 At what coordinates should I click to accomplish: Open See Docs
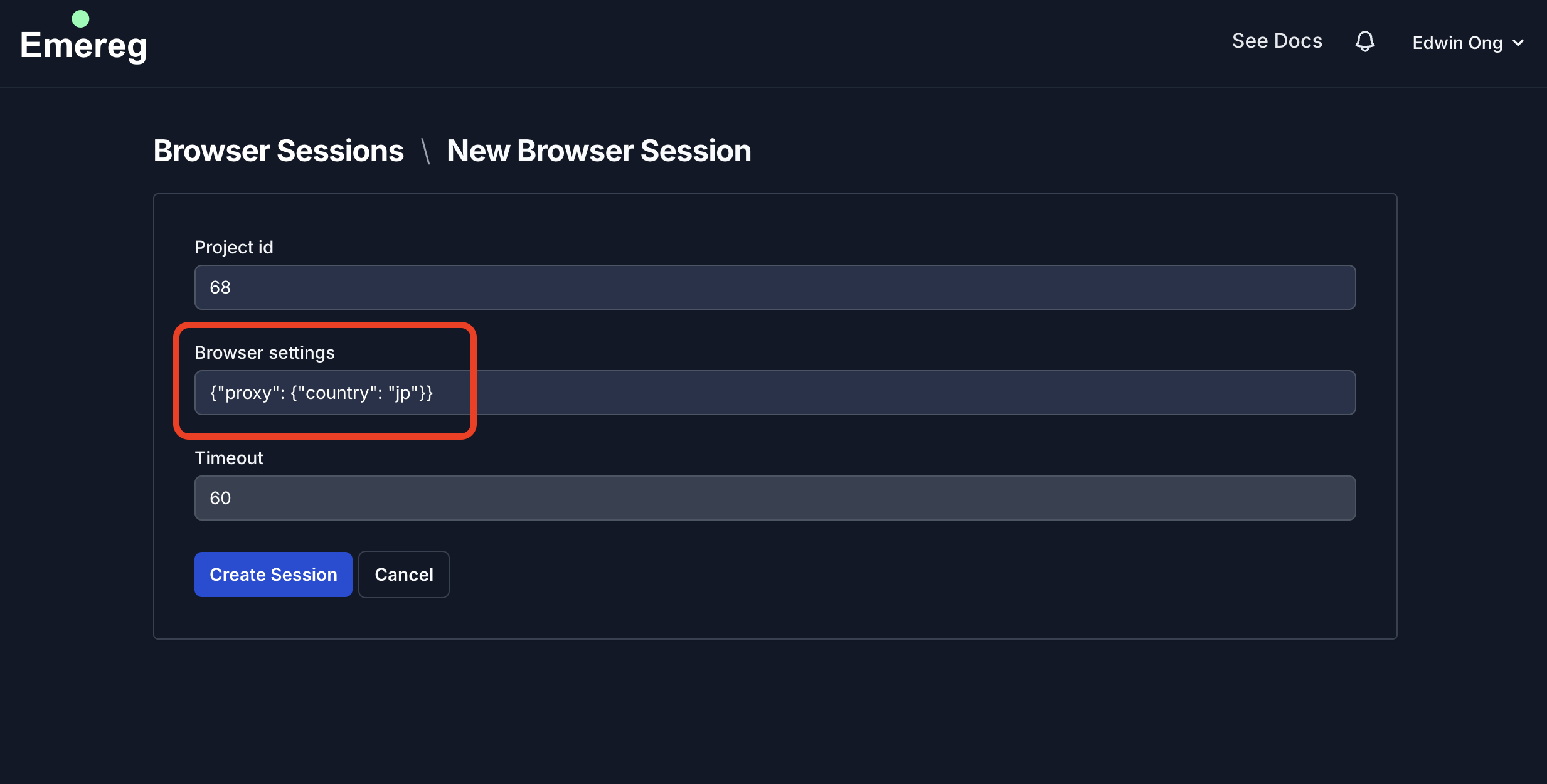(1277, 40)
